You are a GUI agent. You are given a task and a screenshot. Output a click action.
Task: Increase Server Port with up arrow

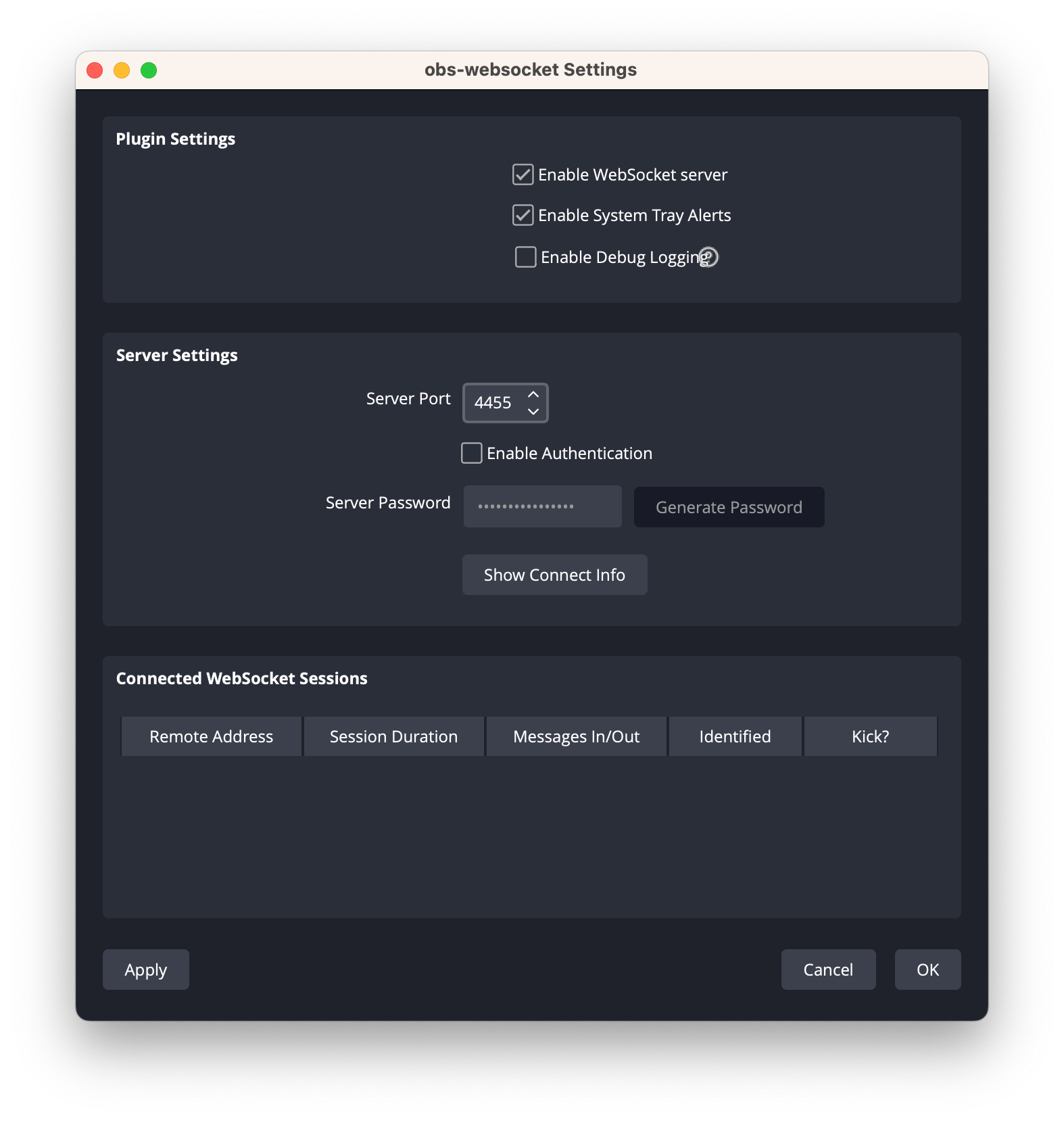(x=533, y=394)
